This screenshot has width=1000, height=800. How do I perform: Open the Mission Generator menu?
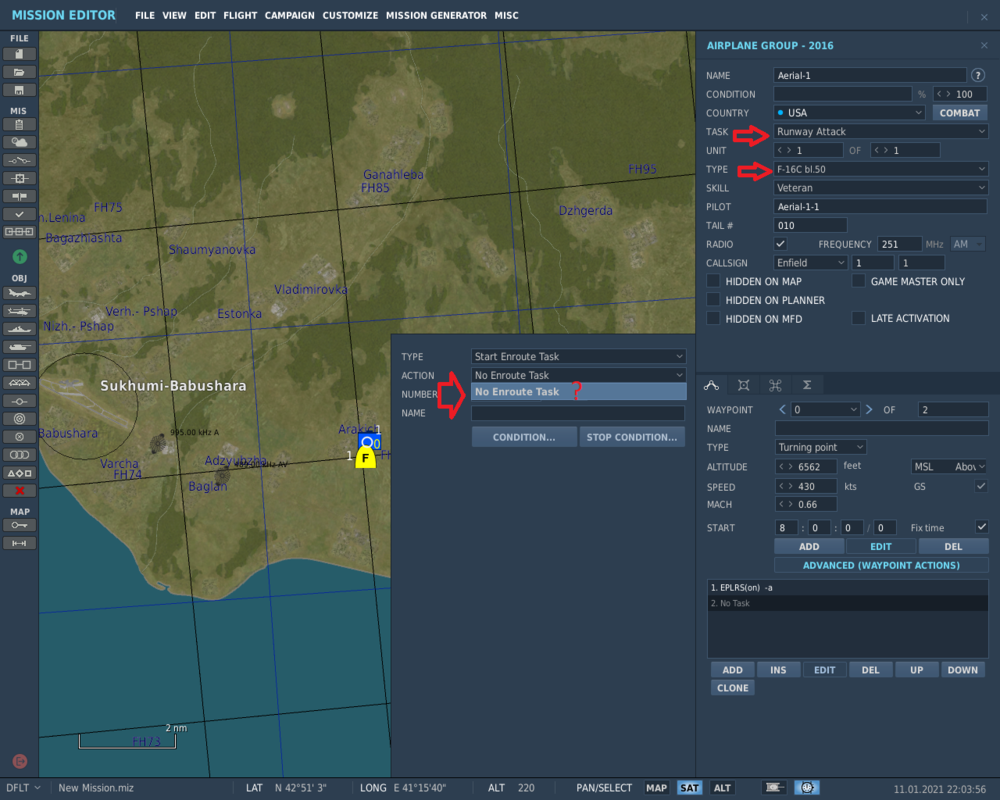[x=436, y=16]
